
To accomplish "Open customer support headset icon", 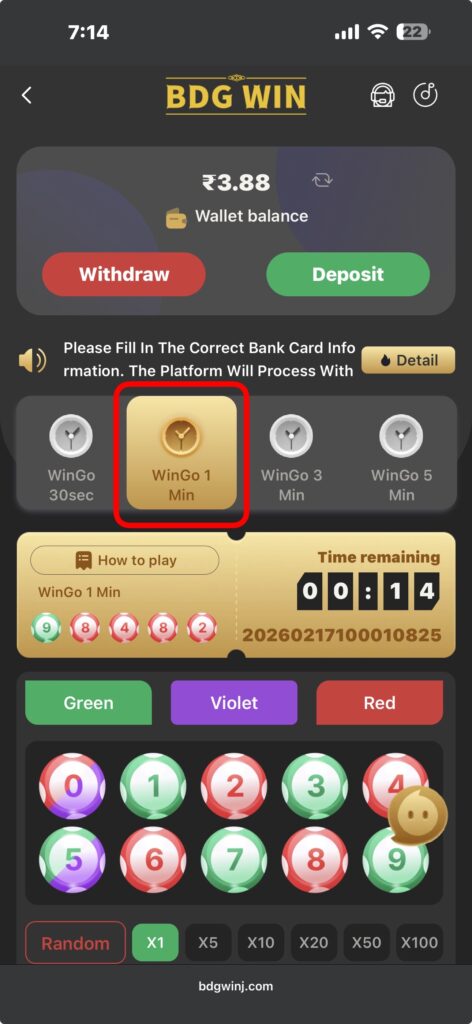I will point(383,95).
